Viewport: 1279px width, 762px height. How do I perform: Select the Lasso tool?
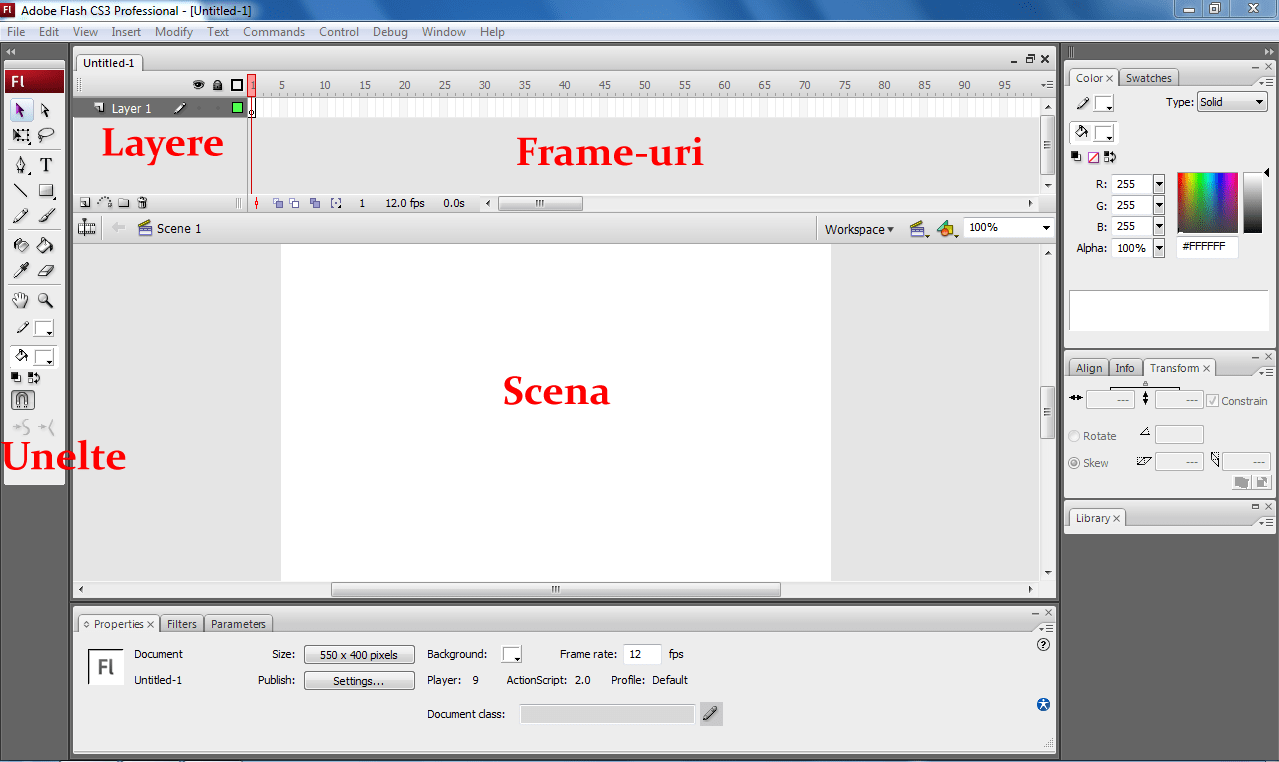pos(46,135)
